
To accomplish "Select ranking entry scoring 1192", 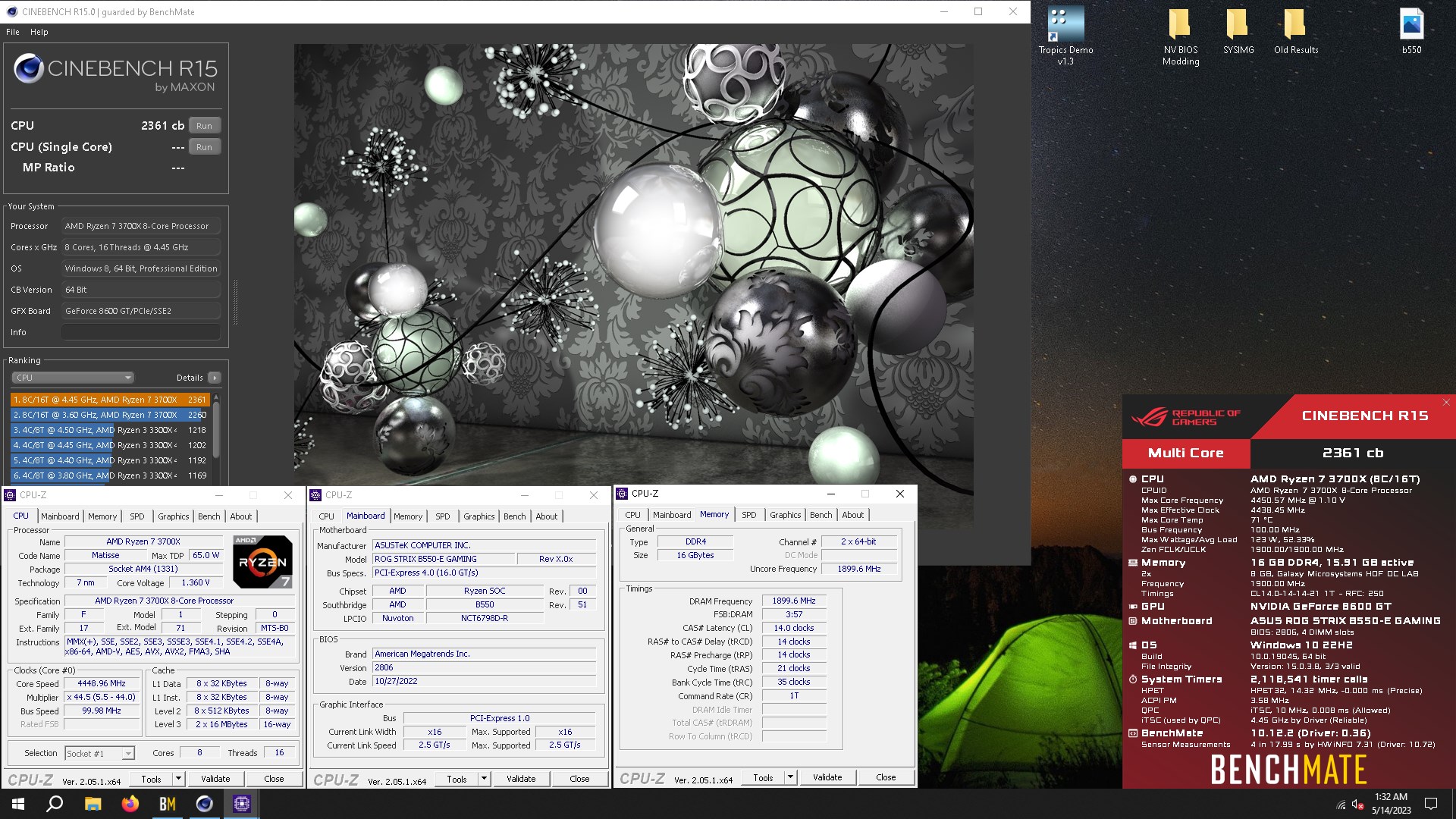I will (109, 460).
